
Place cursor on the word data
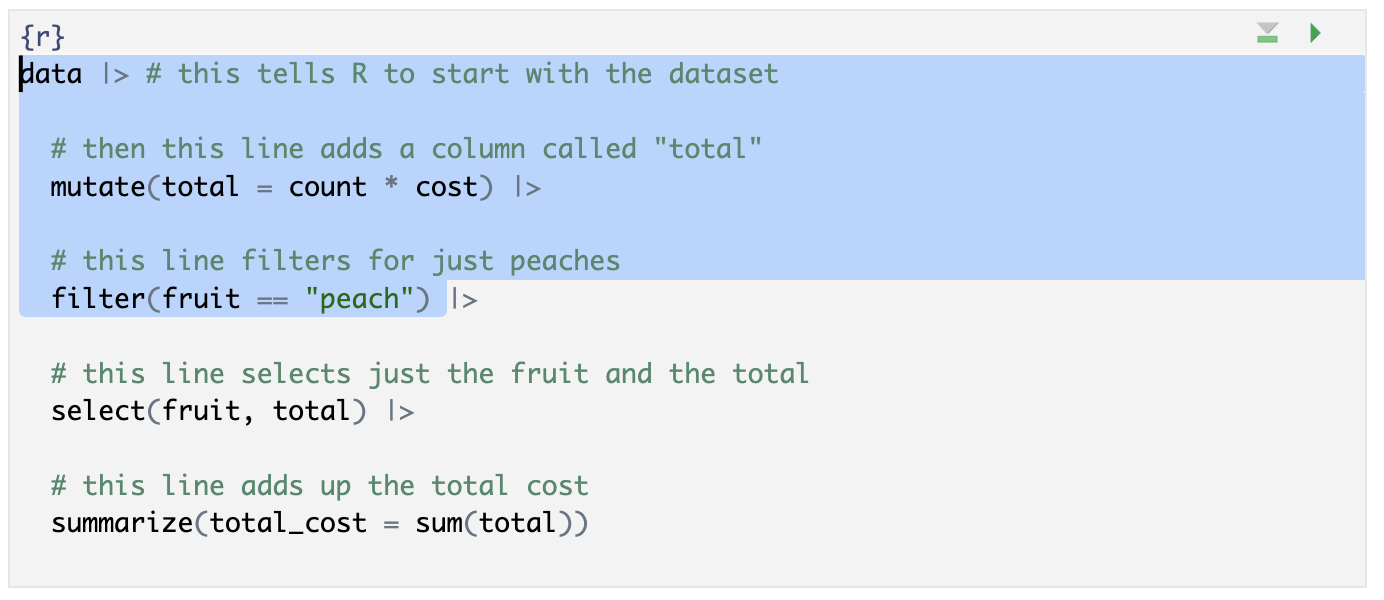[x=52, y=74]
